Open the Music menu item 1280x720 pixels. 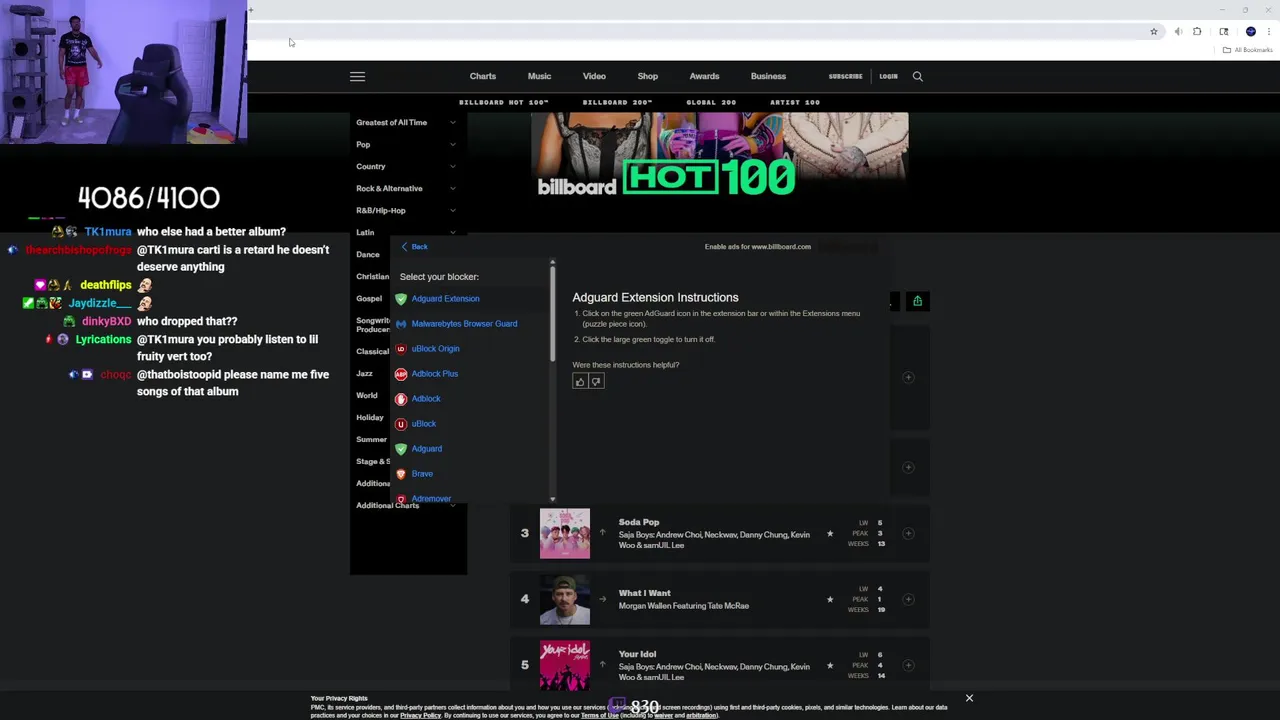click(x=539, y=76)
